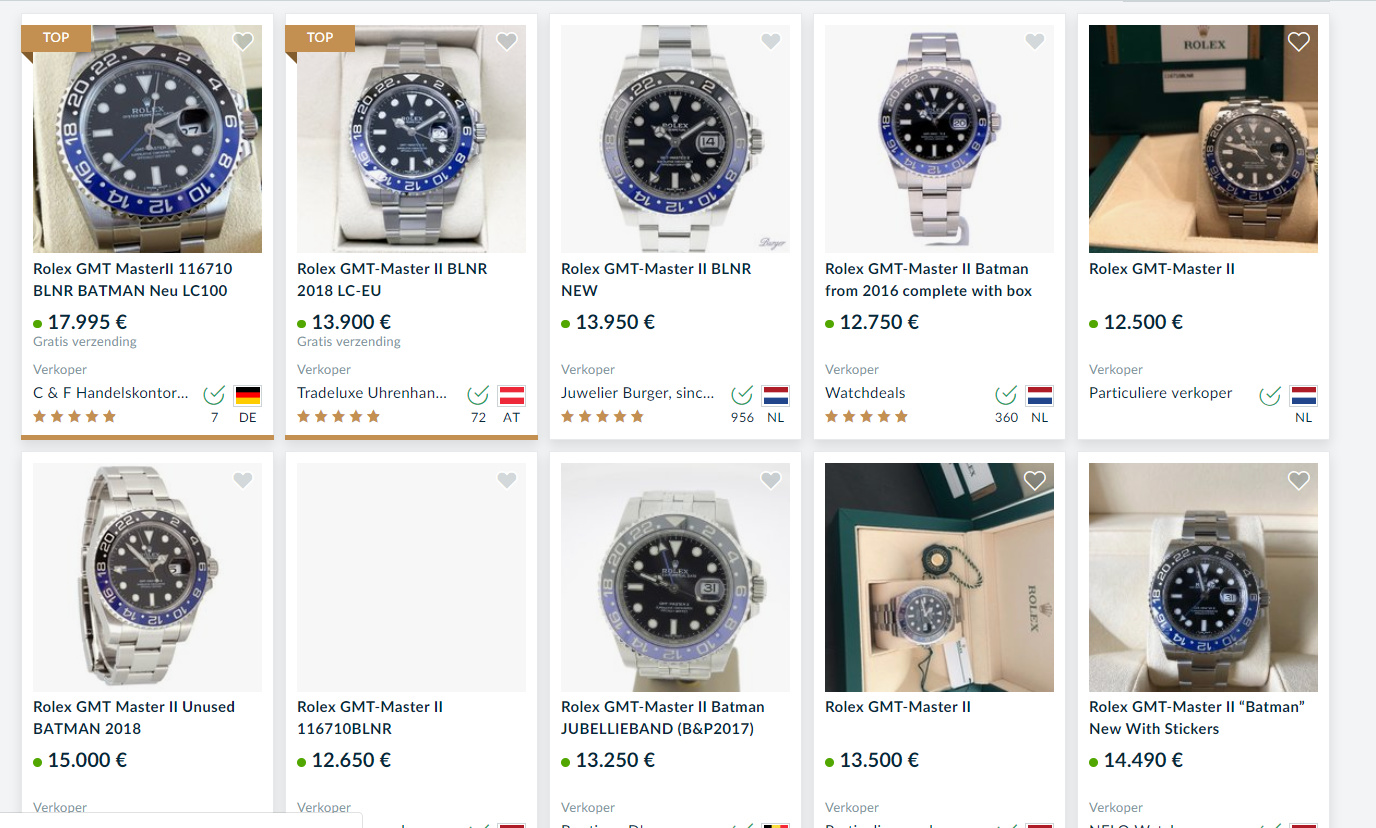Favorite the Batman JUBELLIEBAND listing

[x=770, y=481]
